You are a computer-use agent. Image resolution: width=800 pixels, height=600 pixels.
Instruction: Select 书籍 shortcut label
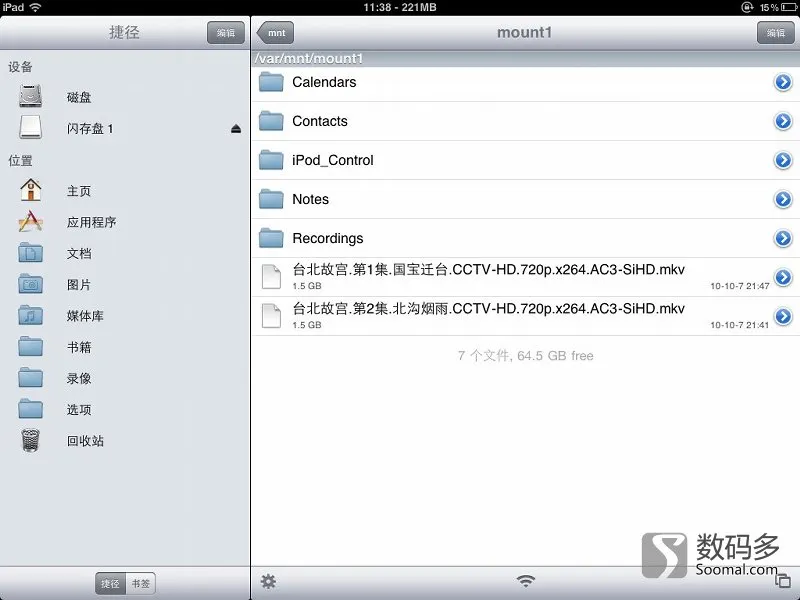click(79, 347)
